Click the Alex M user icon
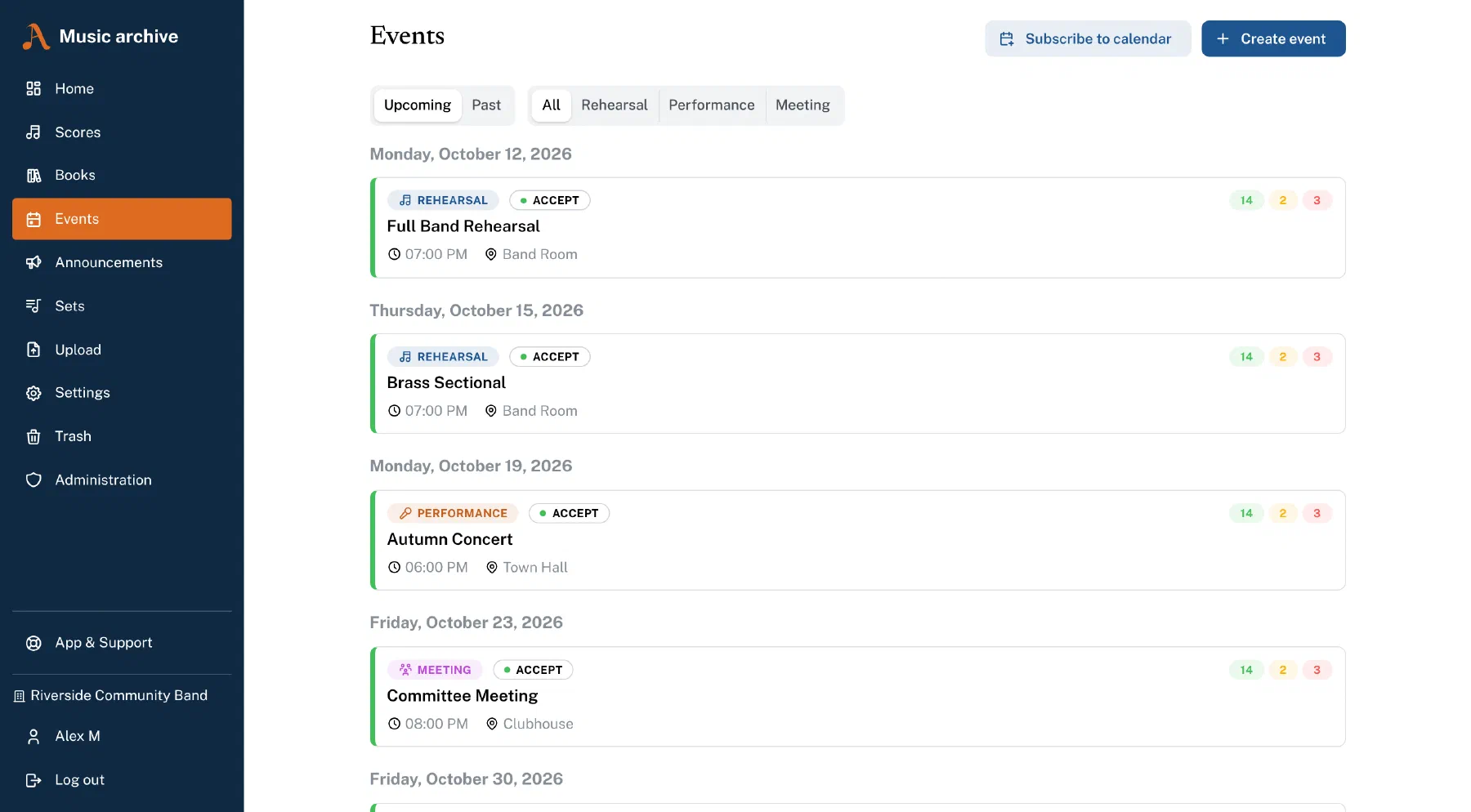This screenshot has width=1471, height=812. 34,736
